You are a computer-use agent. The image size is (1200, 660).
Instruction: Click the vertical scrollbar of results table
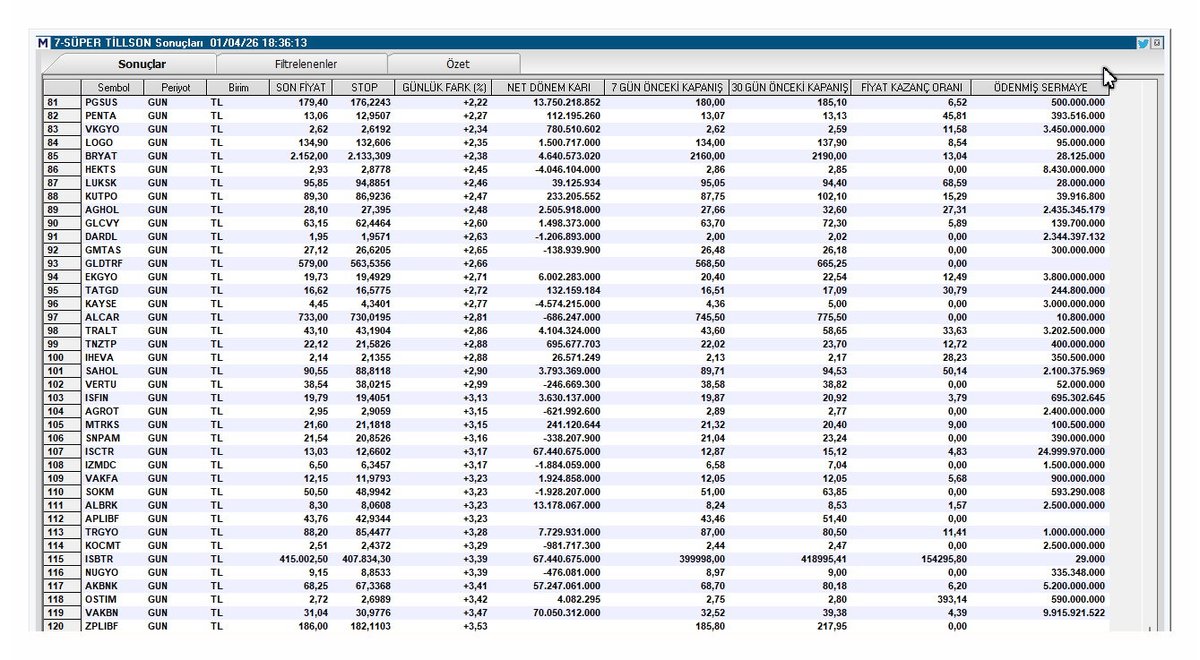point(1148,355)
